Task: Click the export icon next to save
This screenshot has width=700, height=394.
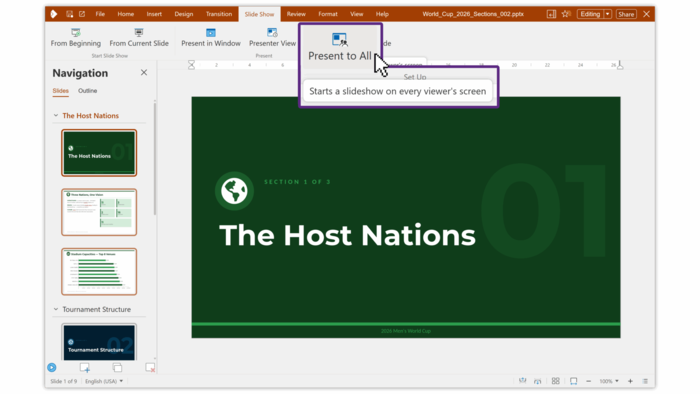Action: [82, 14]
